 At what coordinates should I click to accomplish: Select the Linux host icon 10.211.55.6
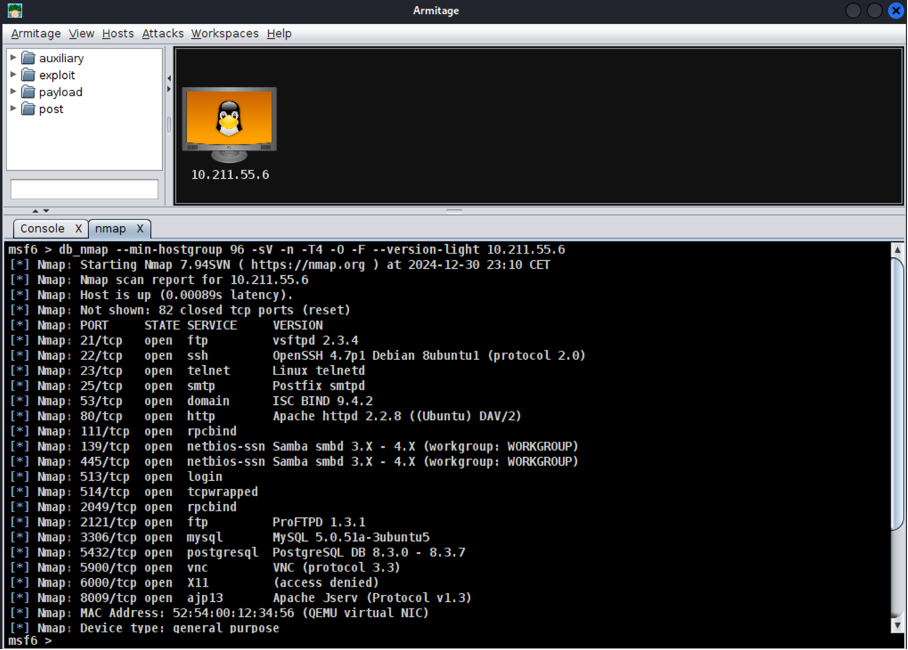click(x=229, y=125)
